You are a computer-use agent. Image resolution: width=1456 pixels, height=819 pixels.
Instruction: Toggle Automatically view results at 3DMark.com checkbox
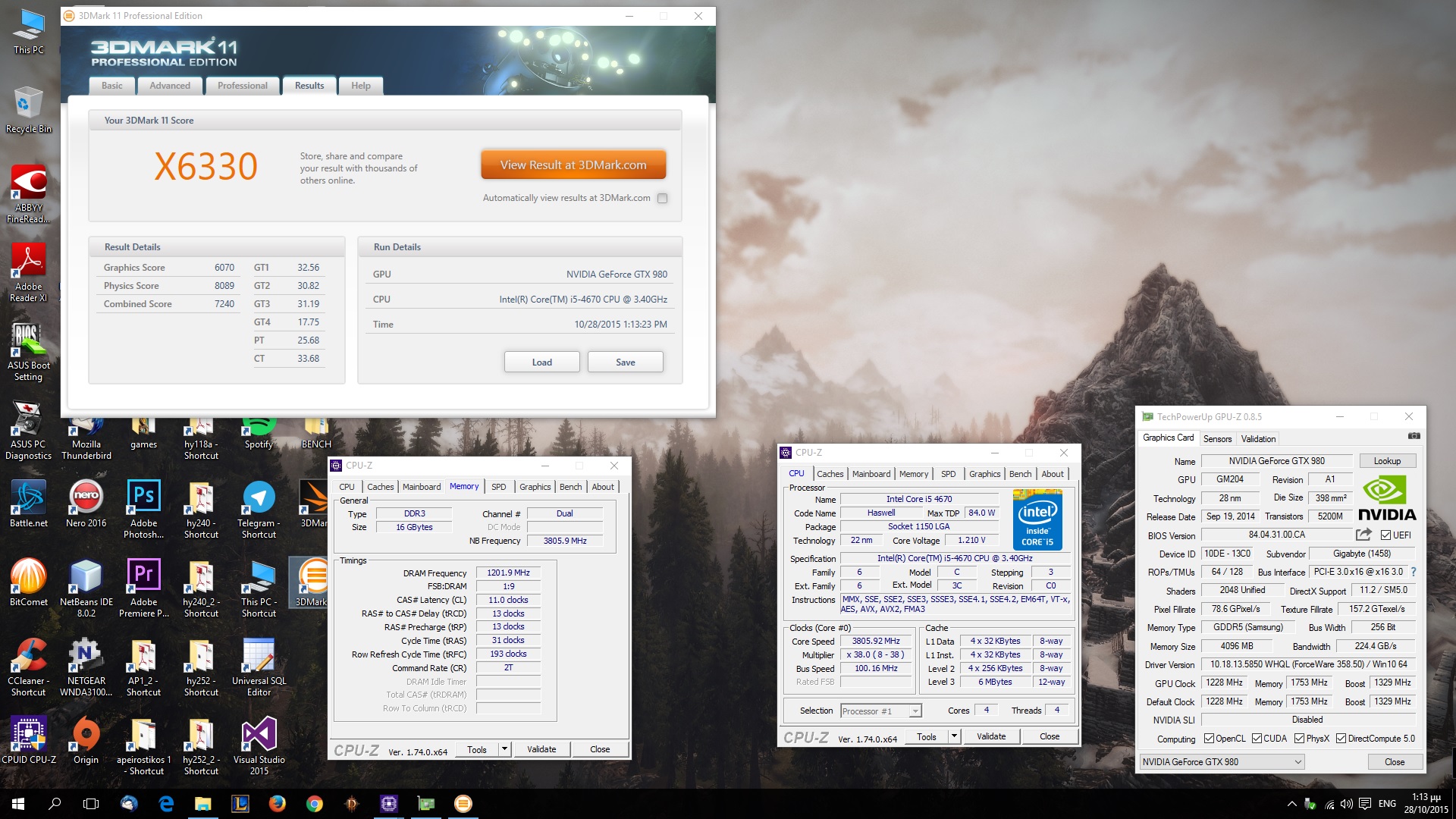pyautogui.click(x=662, y=198)
